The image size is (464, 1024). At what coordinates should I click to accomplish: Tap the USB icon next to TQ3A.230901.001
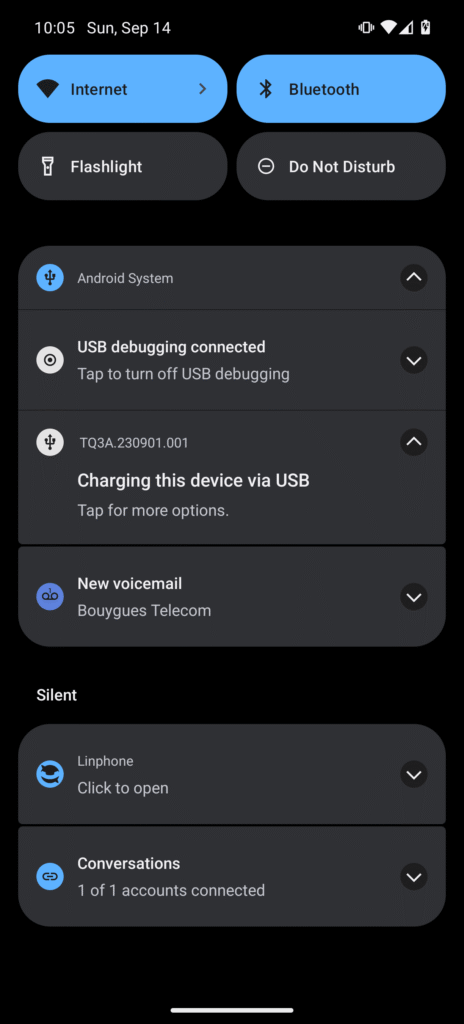click(50, 442)
